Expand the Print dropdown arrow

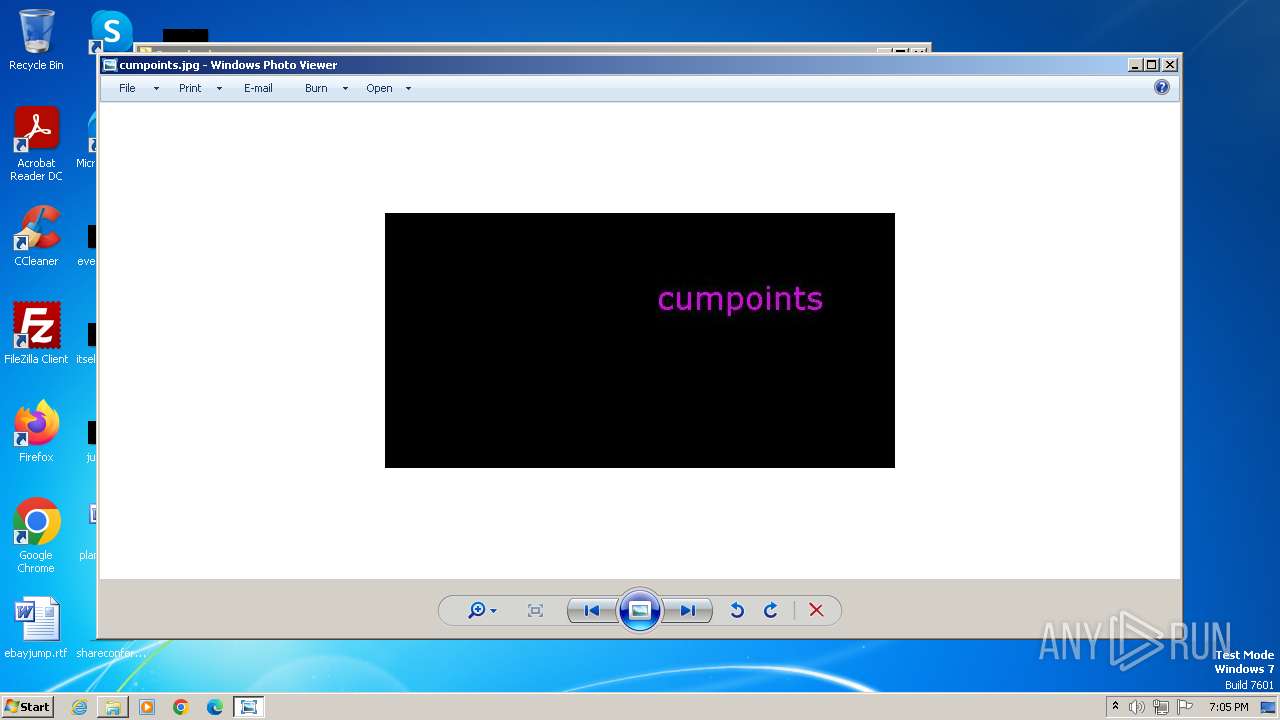pos(219,89)
